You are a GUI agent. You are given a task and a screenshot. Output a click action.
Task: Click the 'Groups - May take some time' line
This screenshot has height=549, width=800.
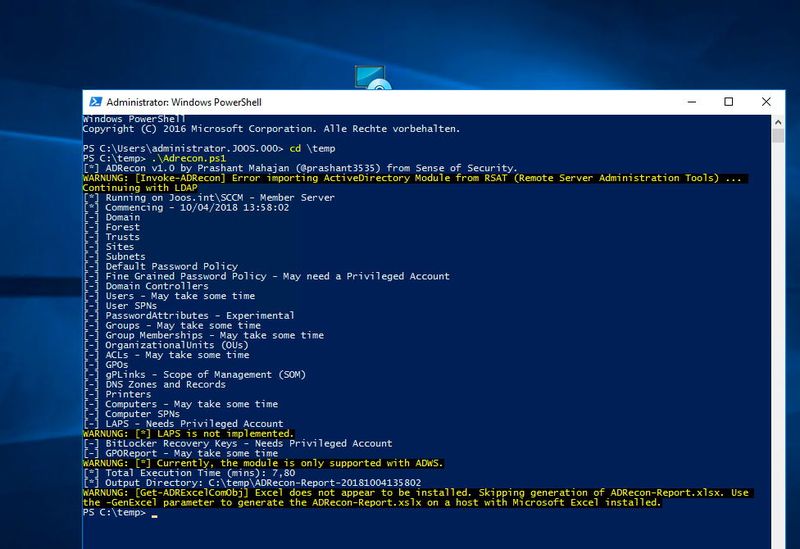pyautogui.click(x=172, y=325)
